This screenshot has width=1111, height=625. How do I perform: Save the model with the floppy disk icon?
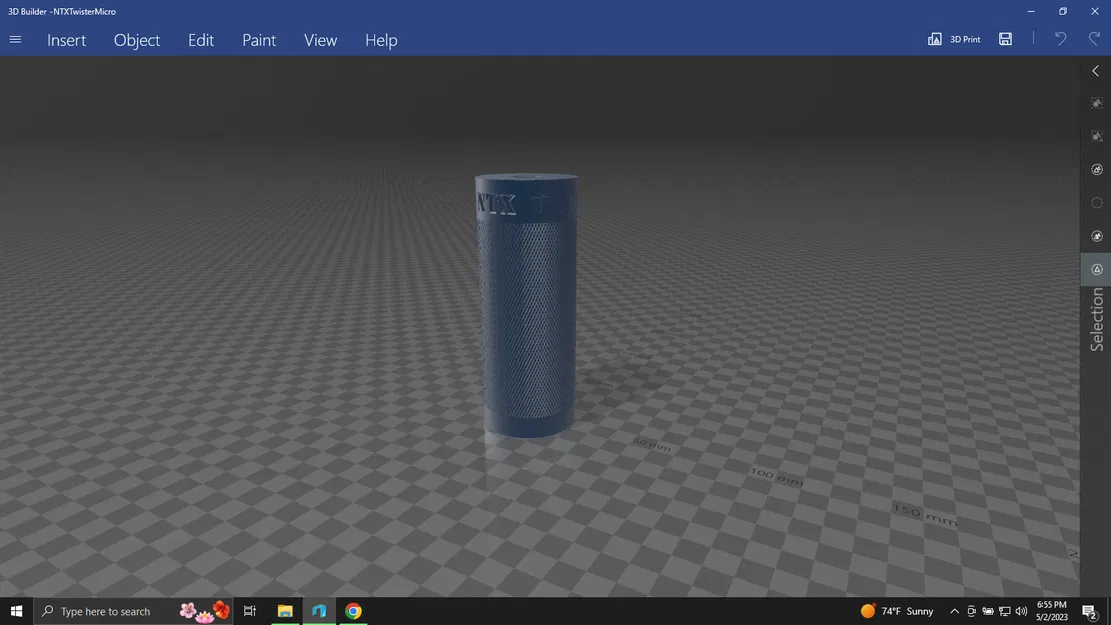pyautogui.click(x=1005, y=39)
